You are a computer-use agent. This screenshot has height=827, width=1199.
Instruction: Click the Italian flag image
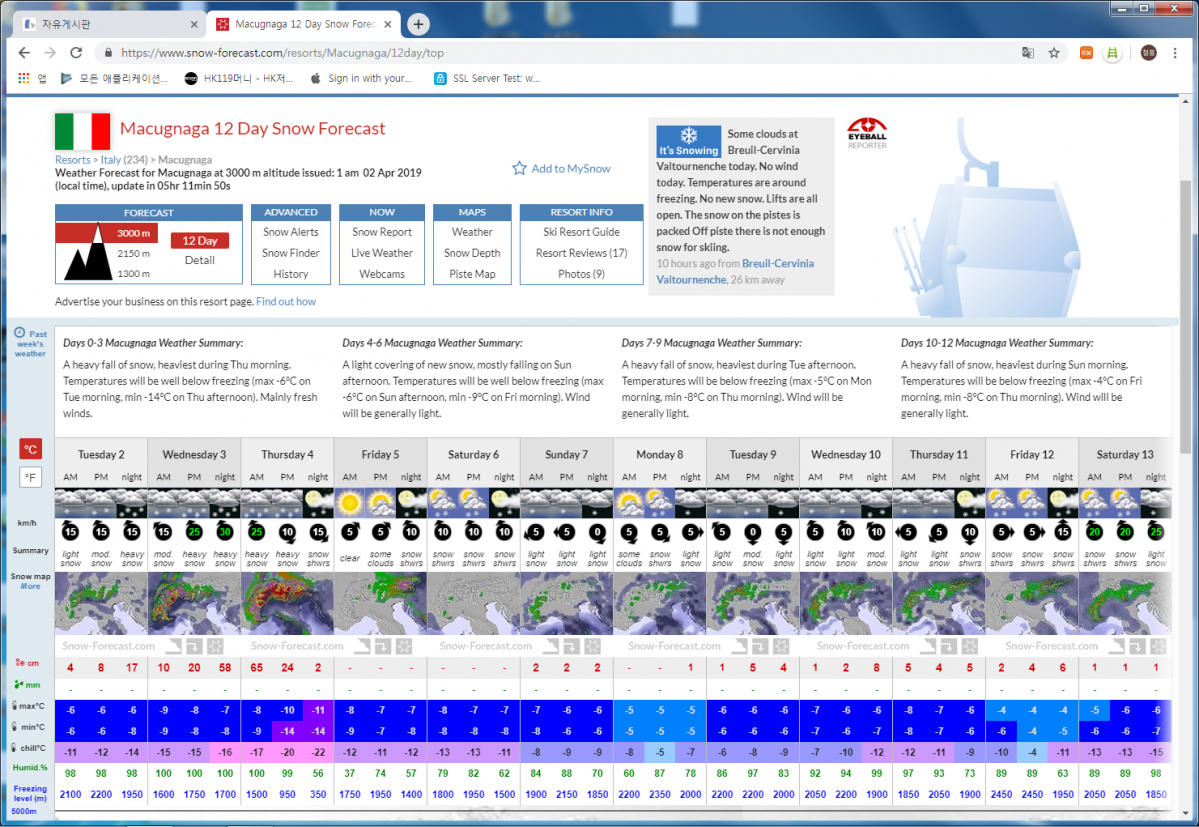click(83, 131)
